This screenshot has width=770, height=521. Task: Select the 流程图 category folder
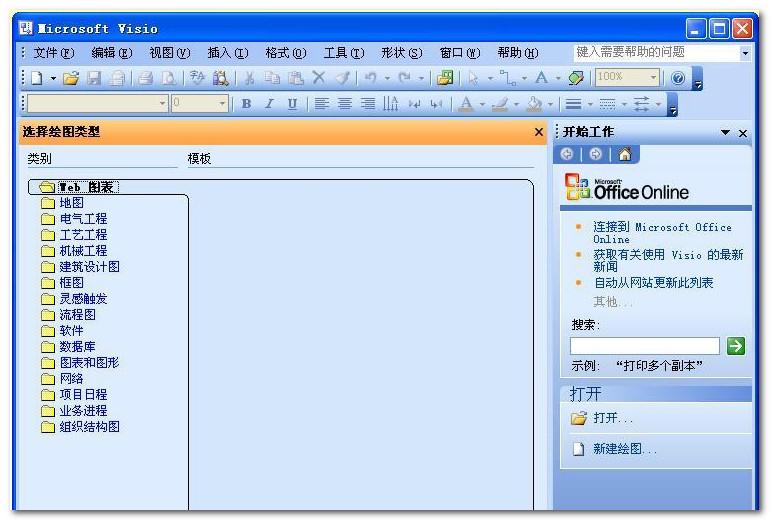point(68,315)
